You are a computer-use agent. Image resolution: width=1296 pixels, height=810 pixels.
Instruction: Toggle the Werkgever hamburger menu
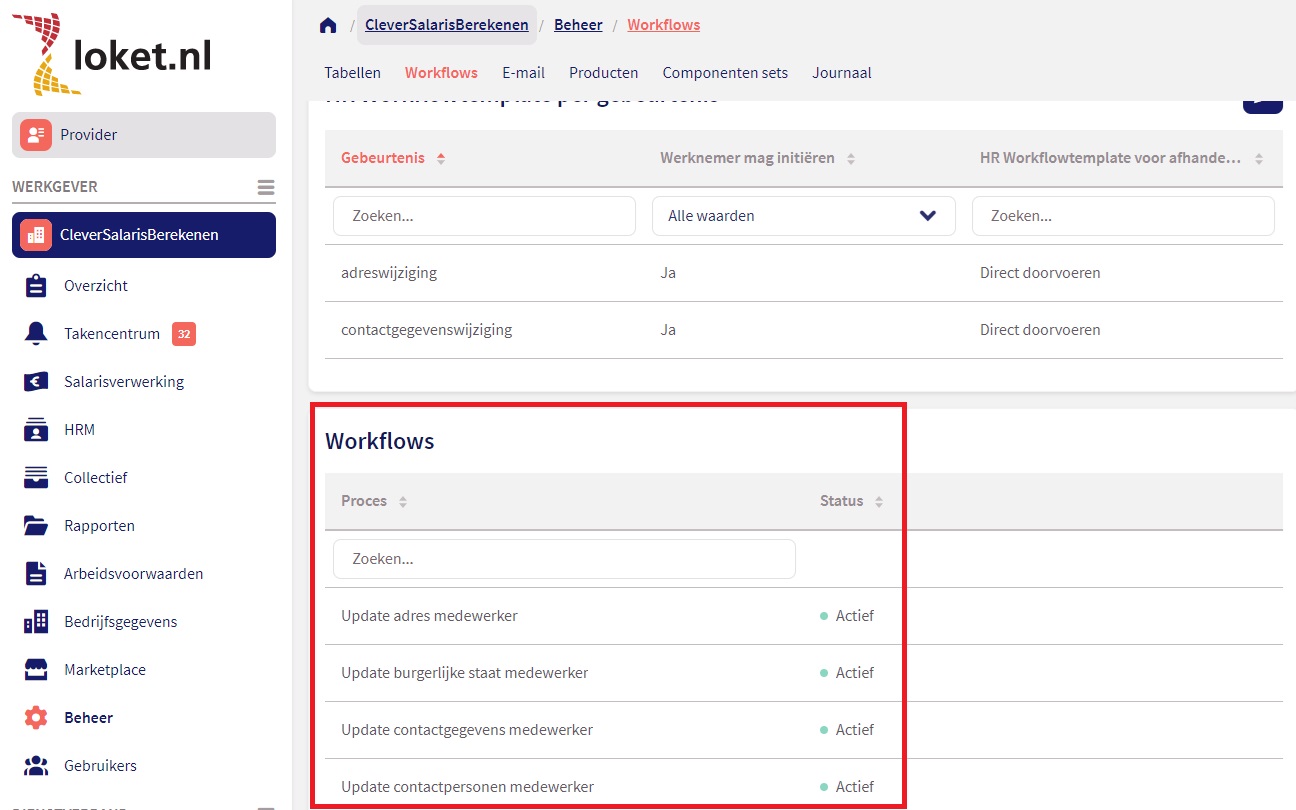265,188
